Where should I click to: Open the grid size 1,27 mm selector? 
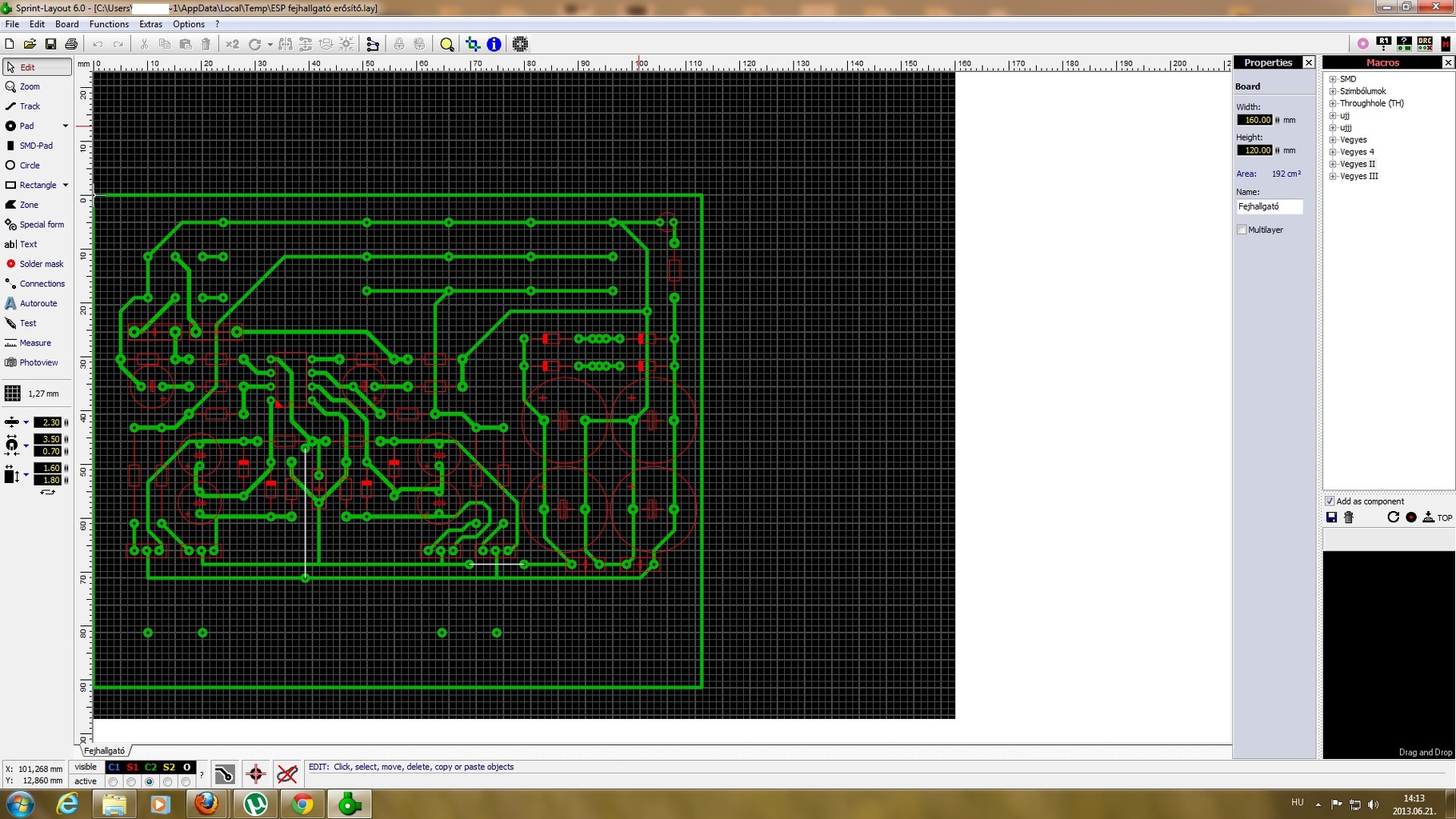tap(35, 394)
